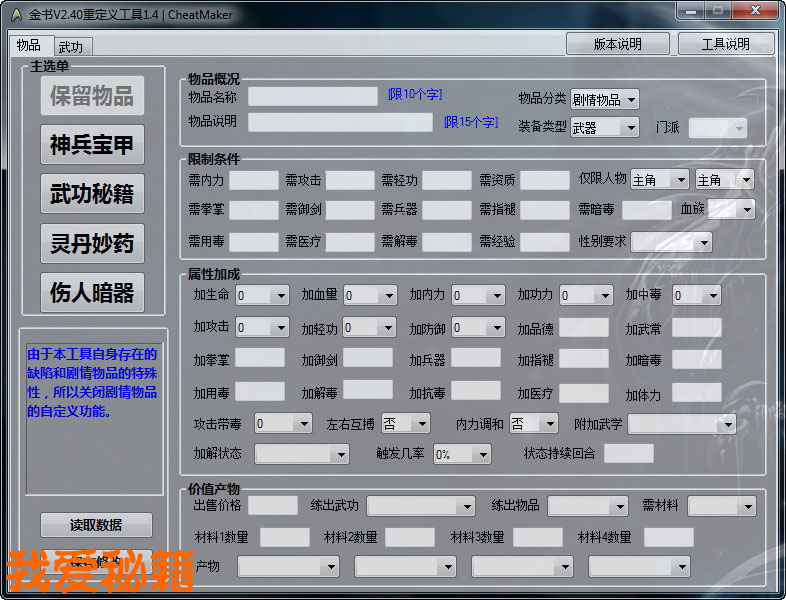This screenshot has width=786, height=600.
Task: Click the 物品名称 text field
Action: 312,96
